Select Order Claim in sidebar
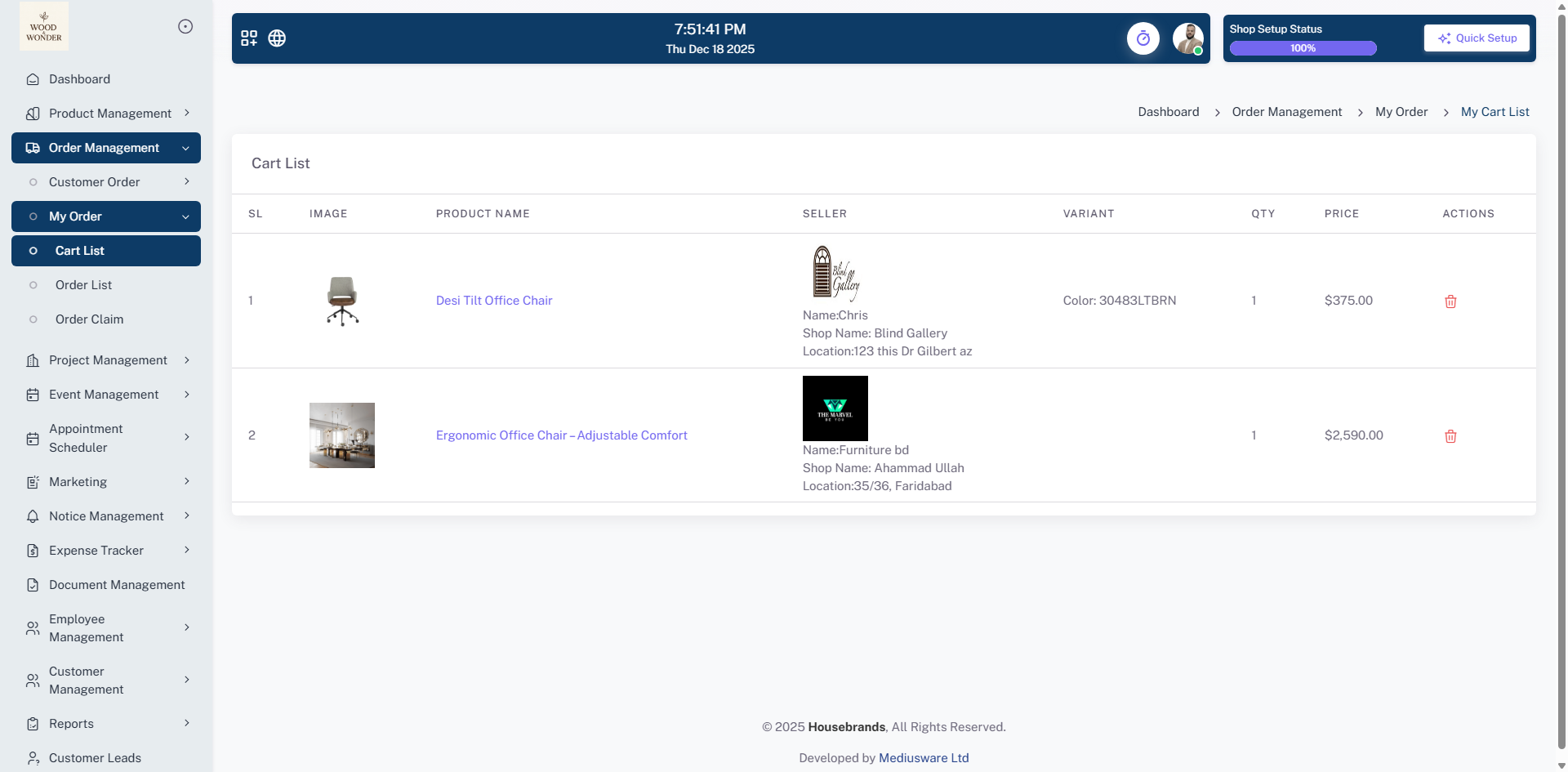1568x772 pixels. (89, 319)
